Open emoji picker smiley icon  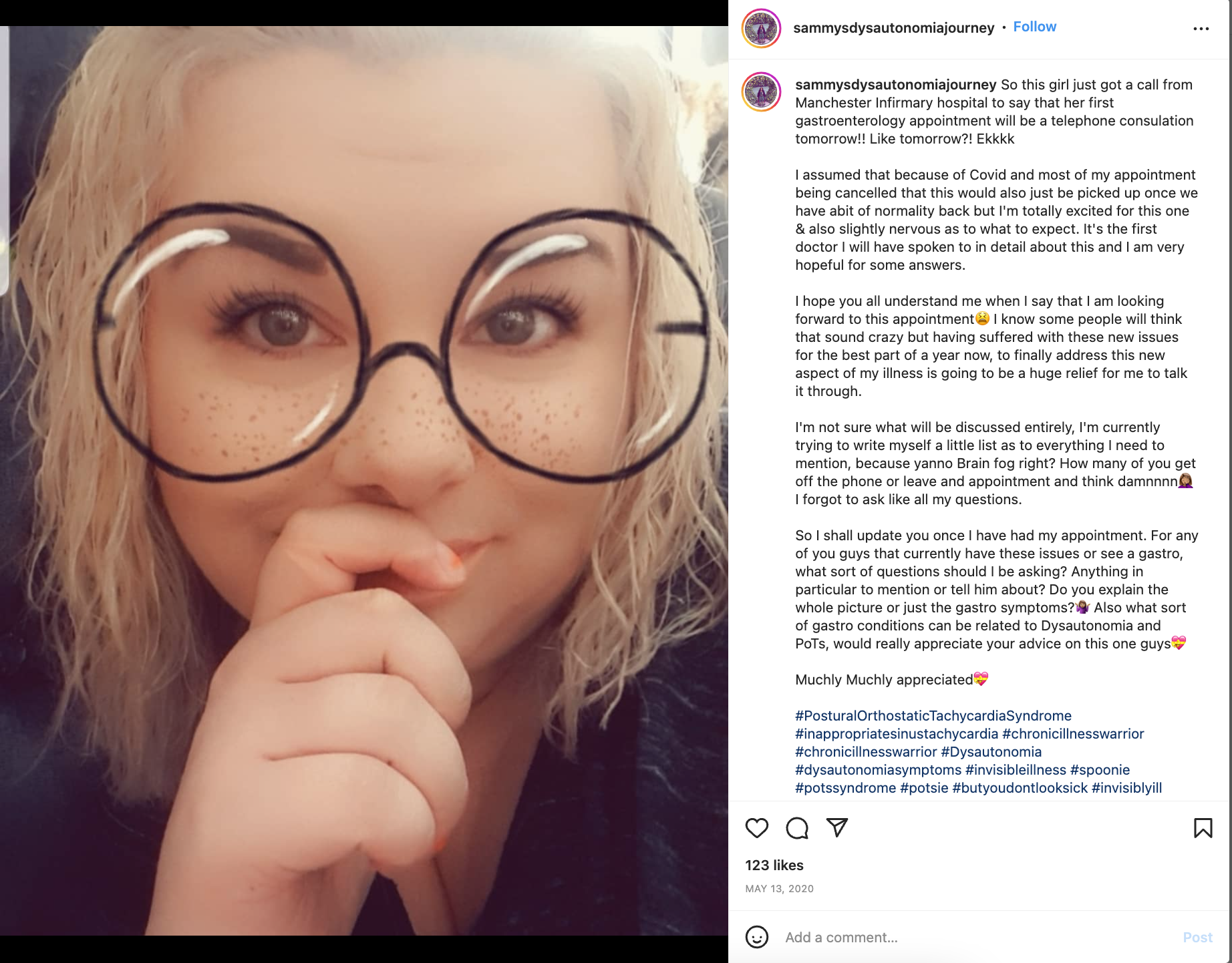[756, 937]
